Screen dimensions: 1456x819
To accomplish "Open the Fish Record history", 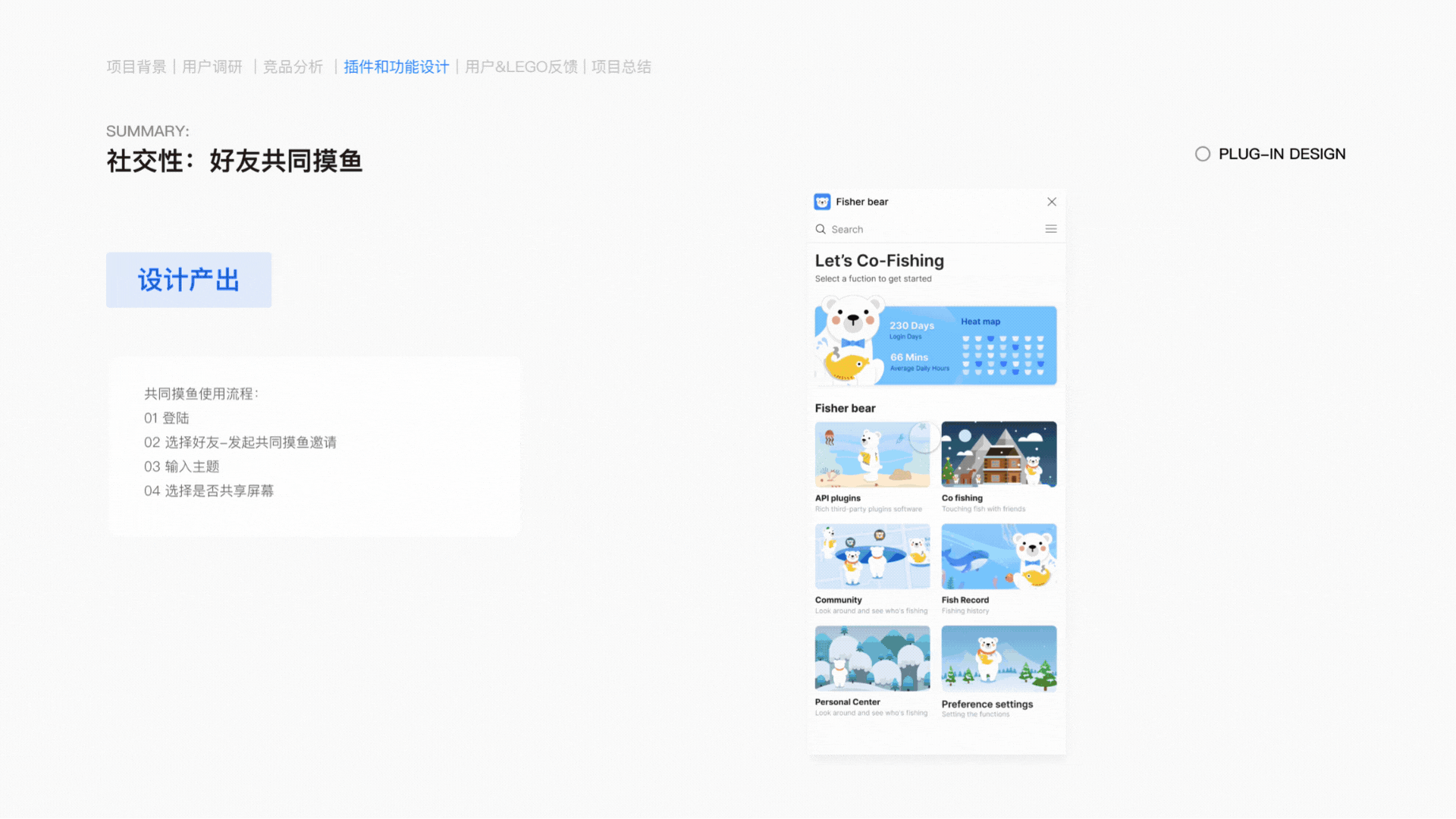I will click(x=998, y=556).
